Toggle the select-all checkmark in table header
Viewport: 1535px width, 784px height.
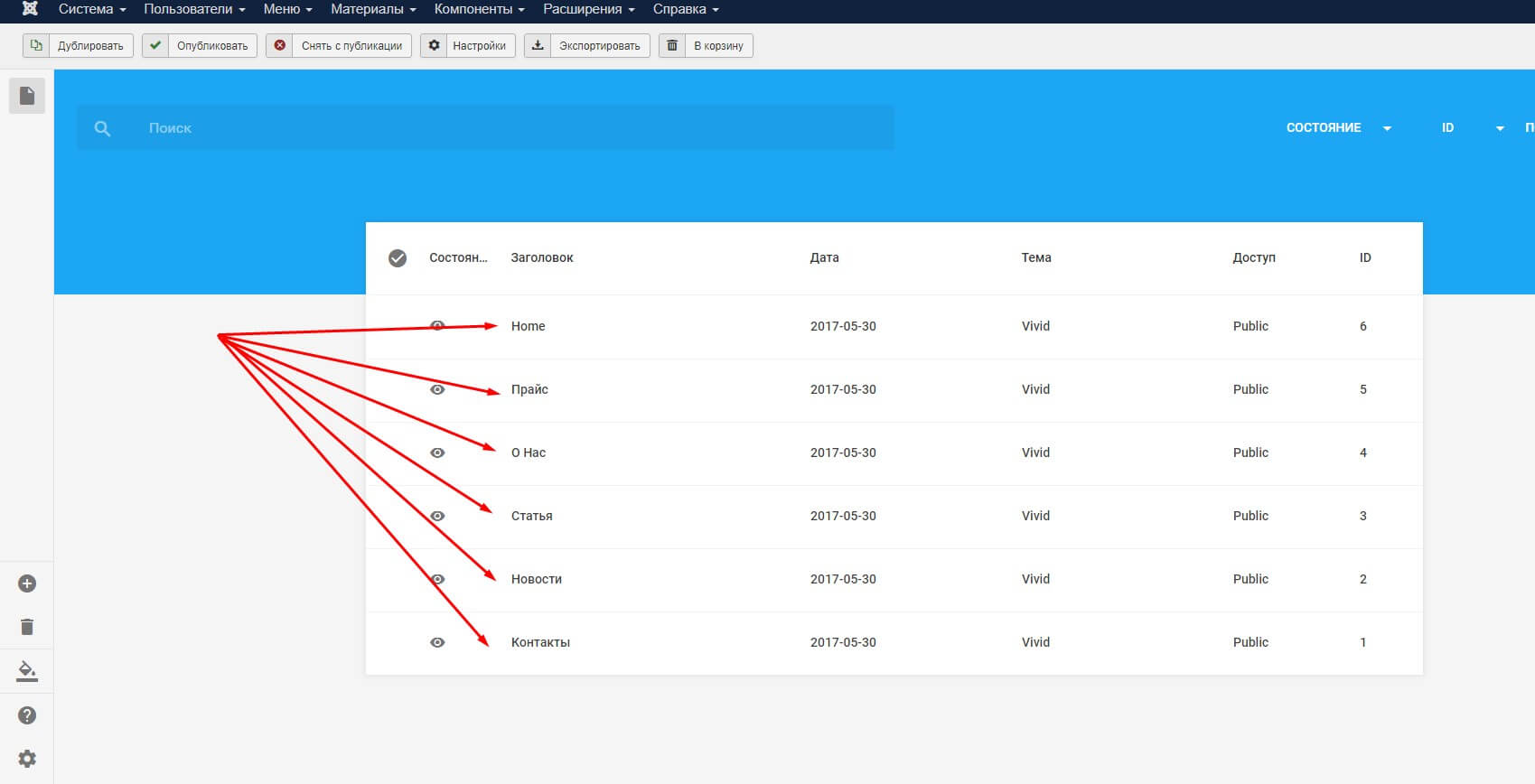[398, 258]
